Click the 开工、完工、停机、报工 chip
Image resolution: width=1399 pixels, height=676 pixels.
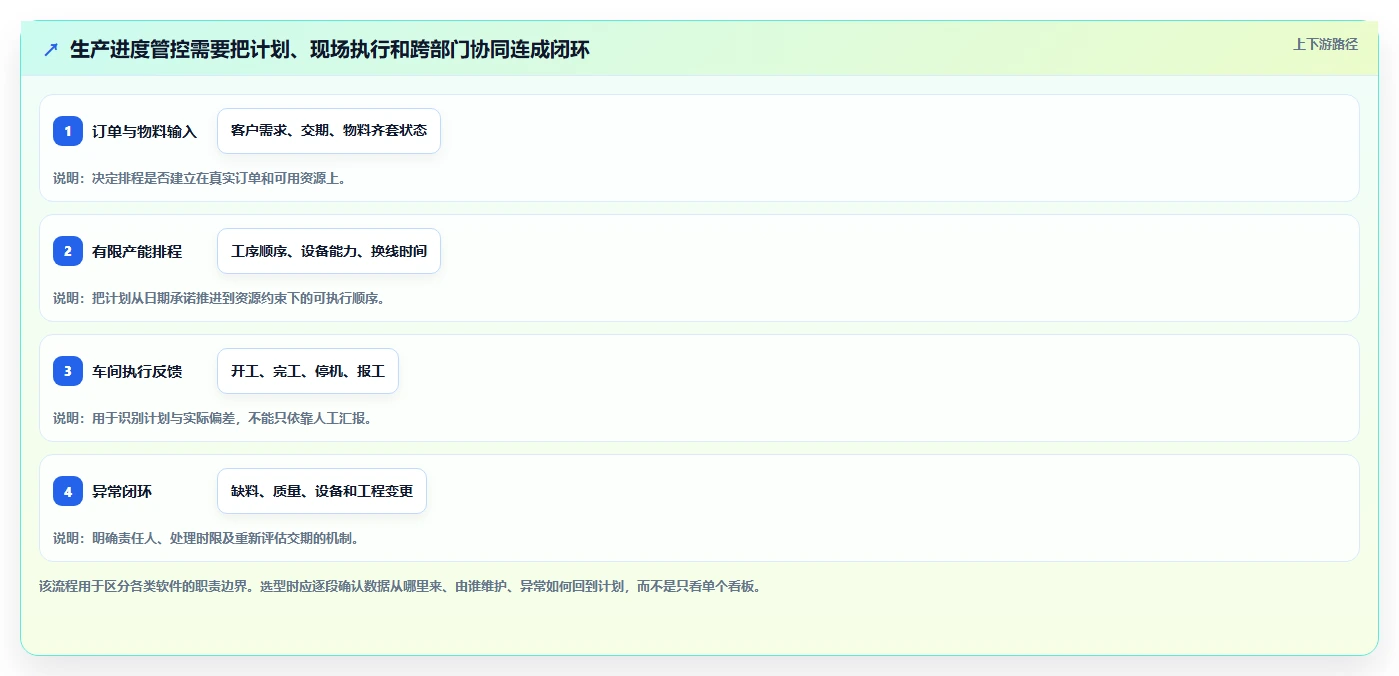308,371
